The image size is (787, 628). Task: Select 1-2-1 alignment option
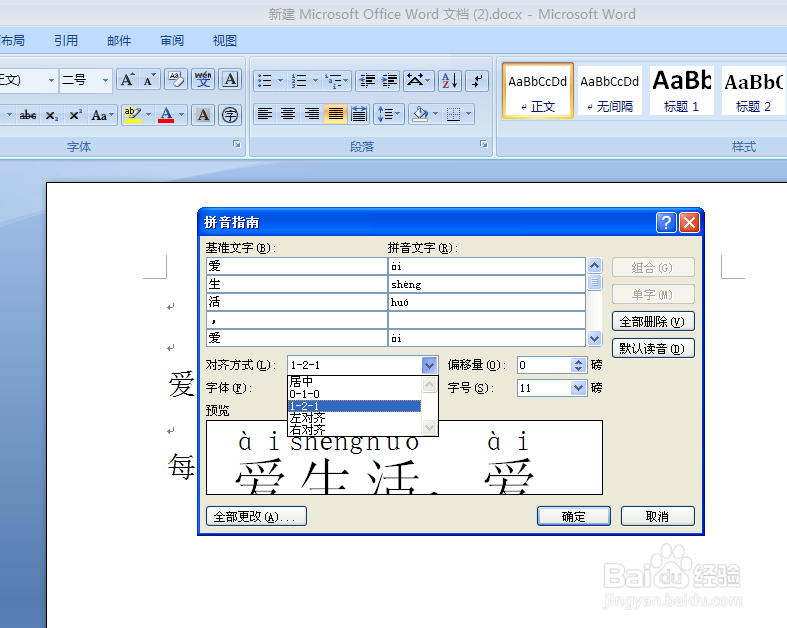click(x=354, y=406)
